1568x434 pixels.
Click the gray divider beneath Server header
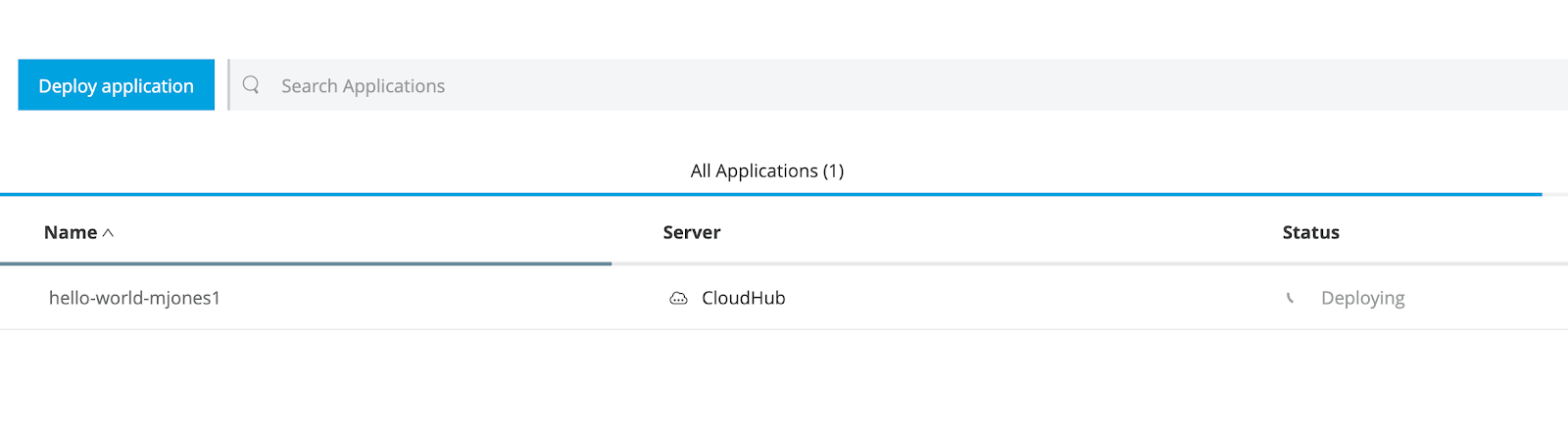point(882,264)
